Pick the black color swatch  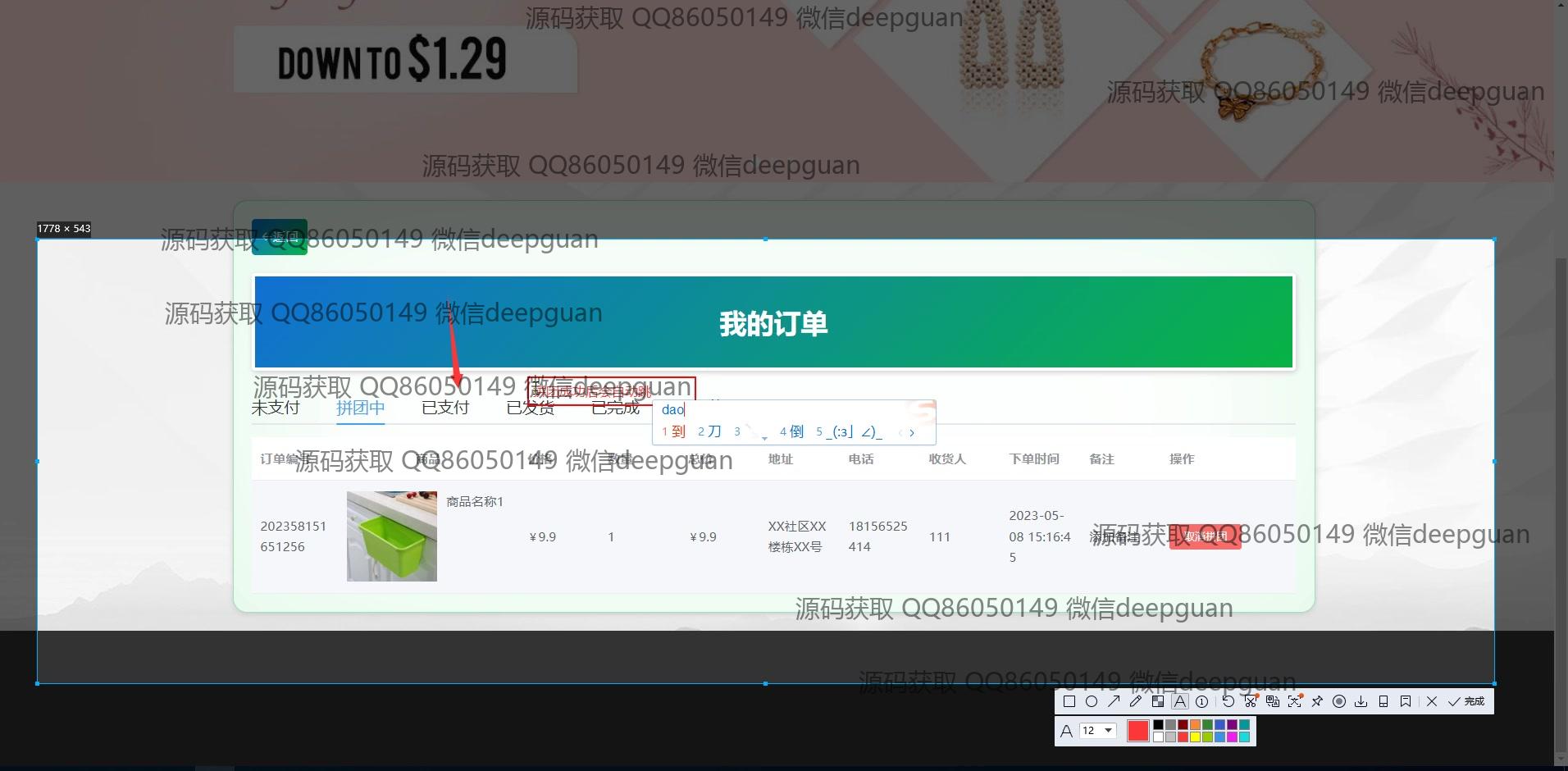coord(1158,725)
